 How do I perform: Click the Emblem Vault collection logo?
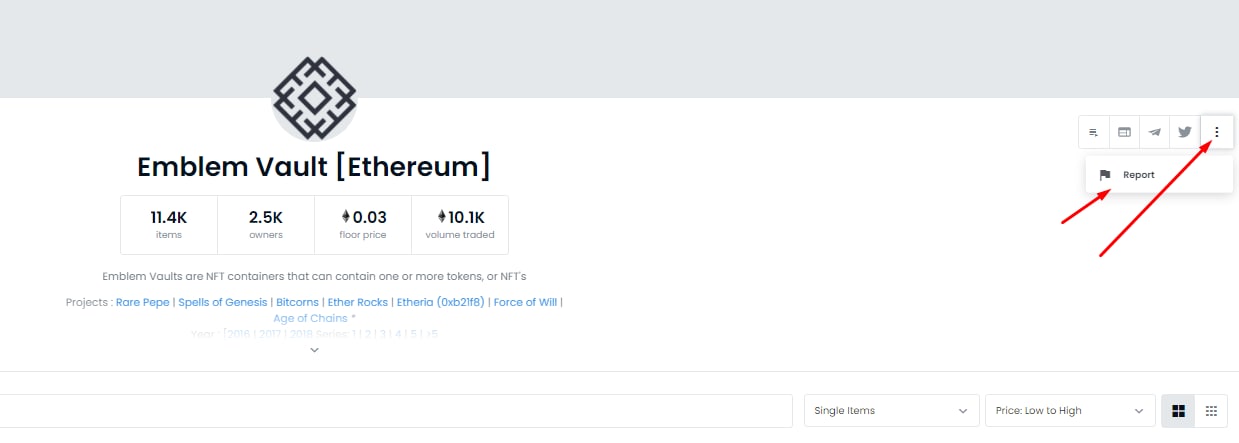point(314,97)
